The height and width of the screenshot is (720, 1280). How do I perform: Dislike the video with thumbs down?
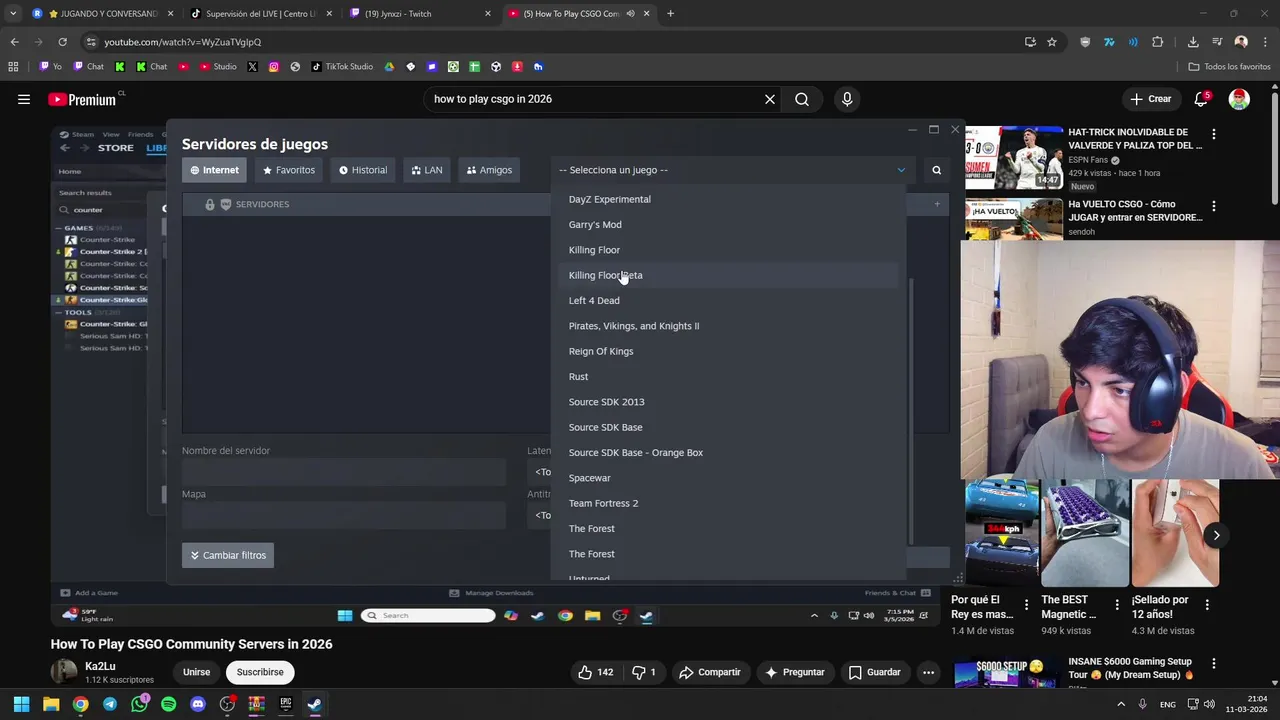tap(646, 672)
